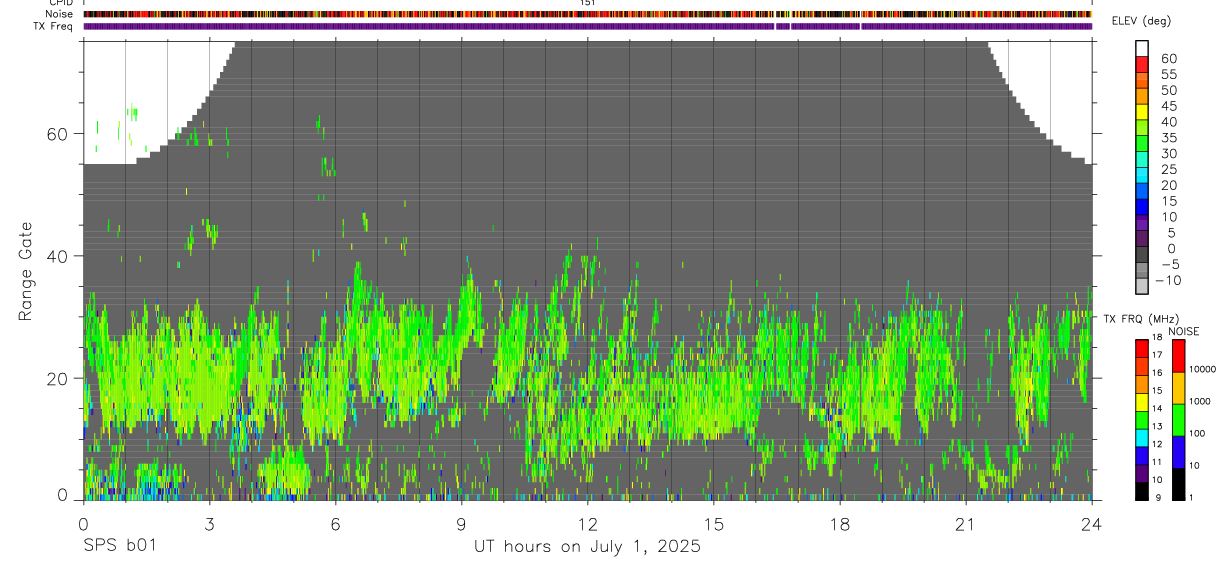This screenshot has width=1228, height=567.
Task: Click the 12 tick on UT hours axis
Action: [587, 524]
